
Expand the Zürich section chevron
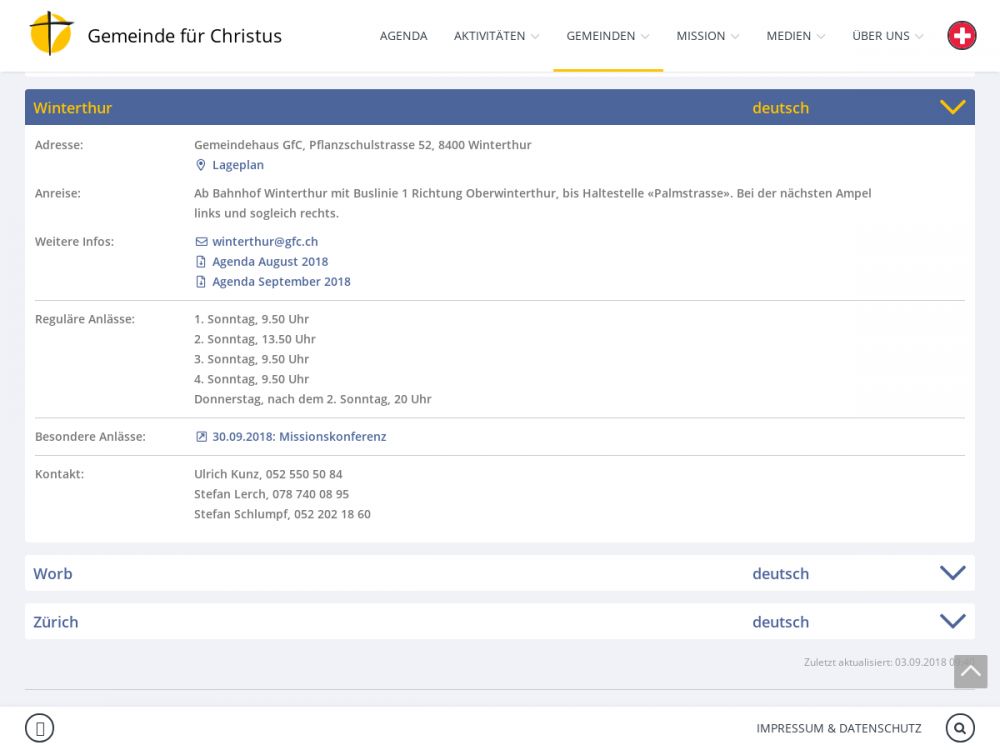[952, 621]
